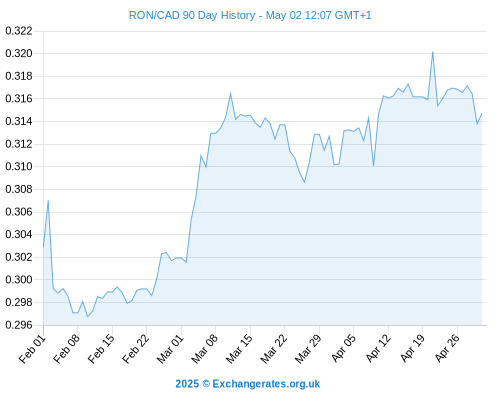The width and height of the screenshot is (495, 400).
Task: Select the Feb 15 date label
Action: point(102,349)
